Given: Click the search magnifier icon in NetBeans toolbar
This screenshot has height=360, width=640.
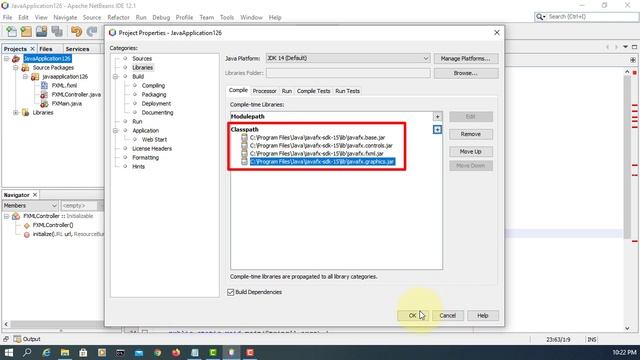Looking at the screenshot, I should [540, 17].
